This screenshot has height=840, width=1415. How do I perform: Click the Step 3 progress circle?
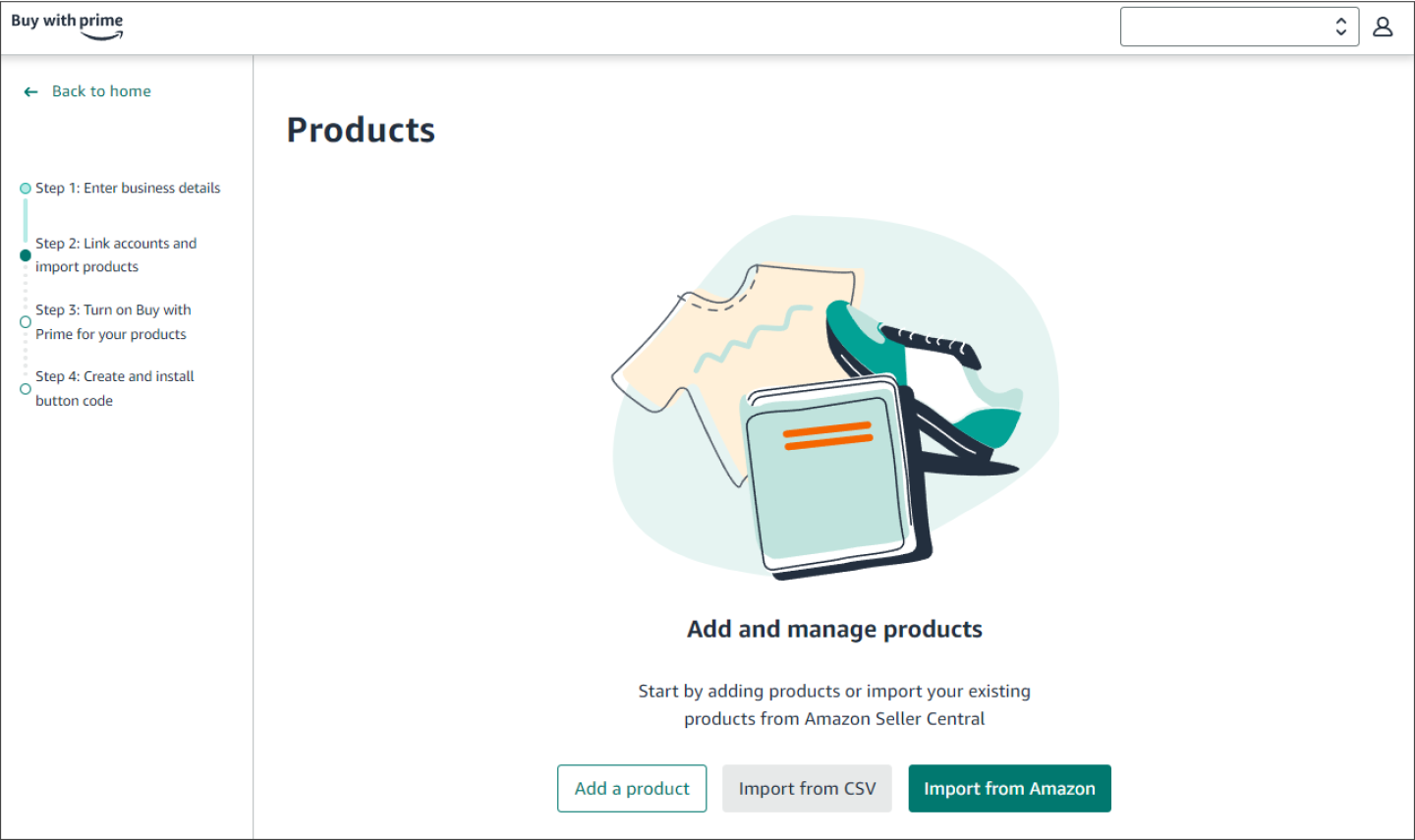coord(24,321)
